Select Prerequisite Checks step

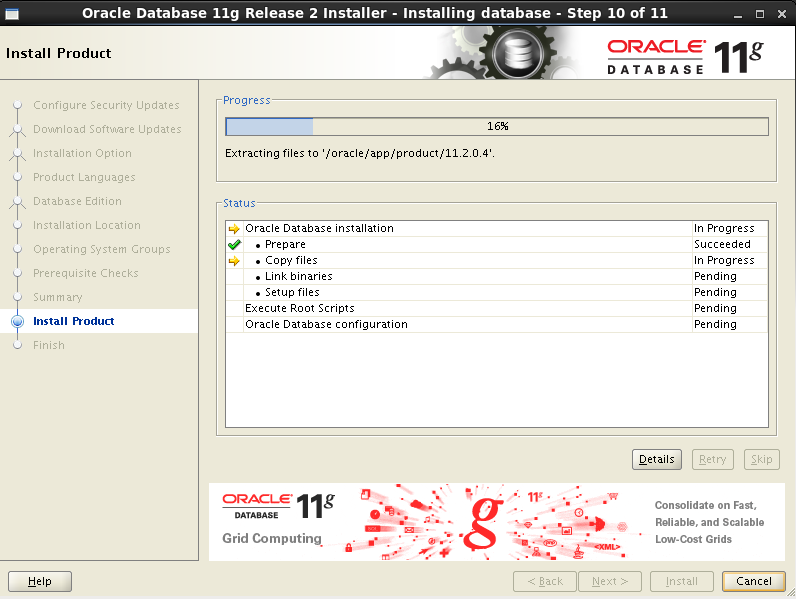coord(86,273)
